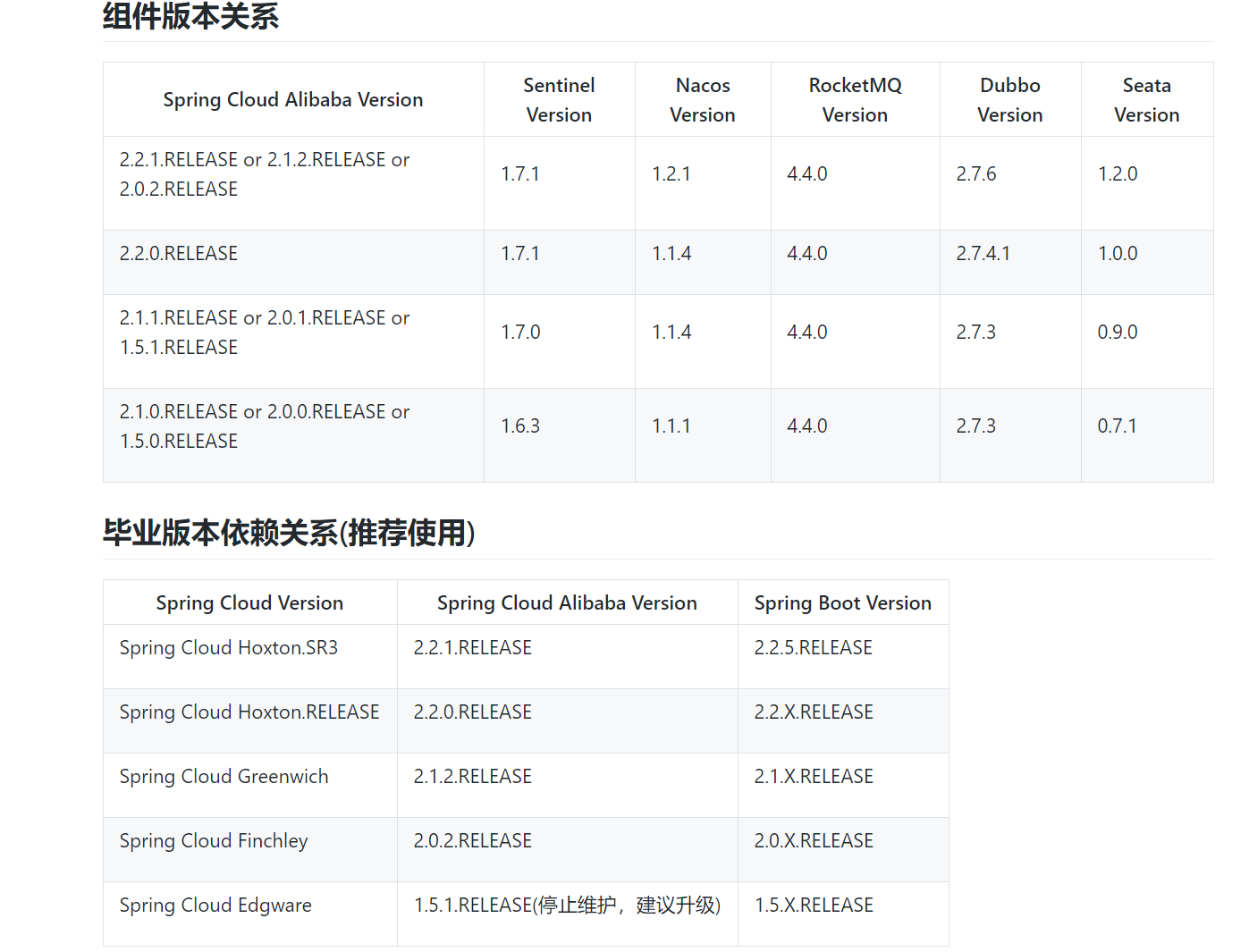Image resolution: width=1249 pixels, height=952 pixels.
Task: Click the Dubbo version 2.7.4.1 cell
Action: tap(983, 254)
